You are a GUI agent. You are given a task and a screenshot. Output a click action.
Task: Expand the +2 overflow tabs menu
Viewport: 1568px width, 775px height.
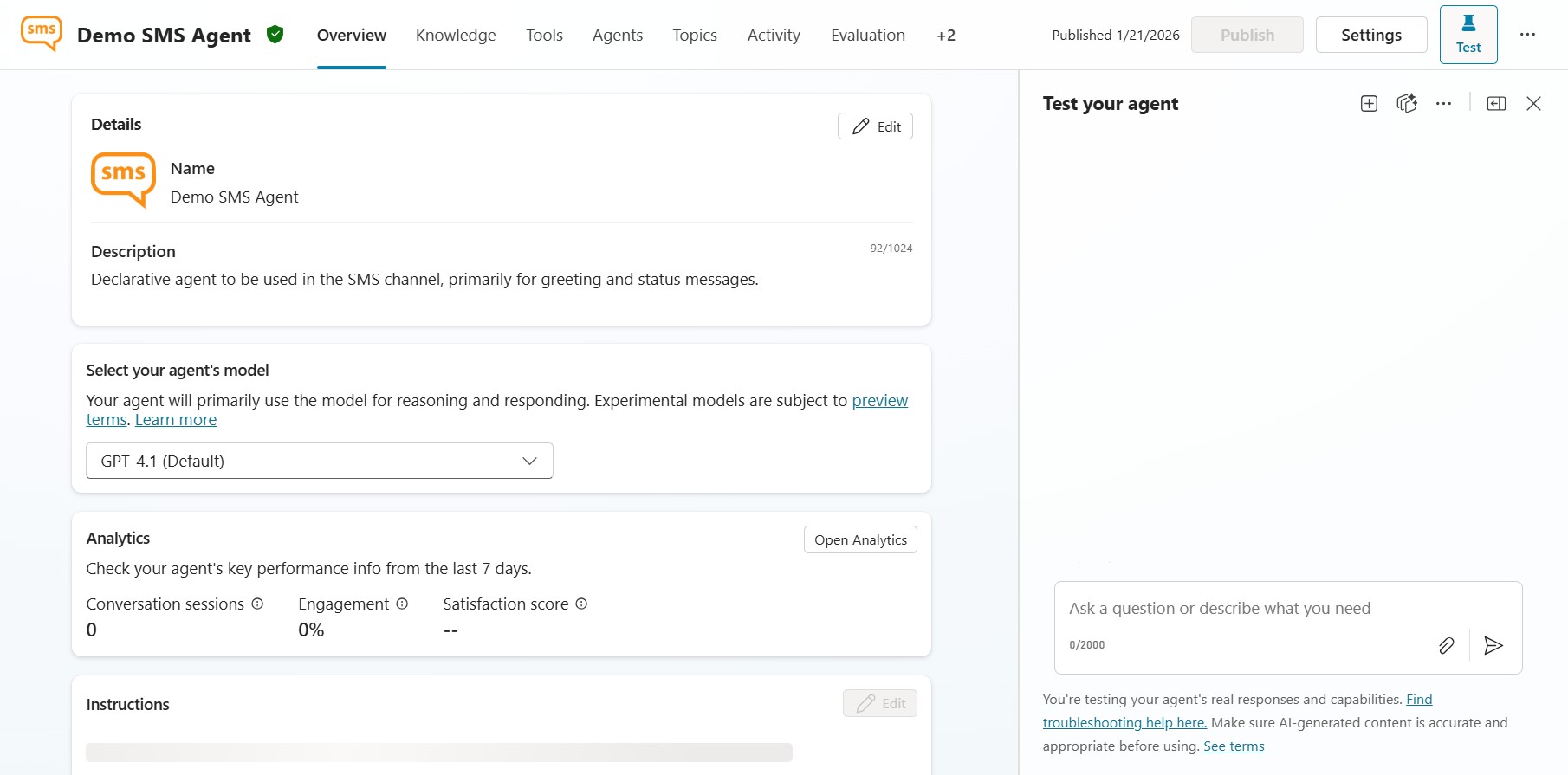click(x=945, y=36)
